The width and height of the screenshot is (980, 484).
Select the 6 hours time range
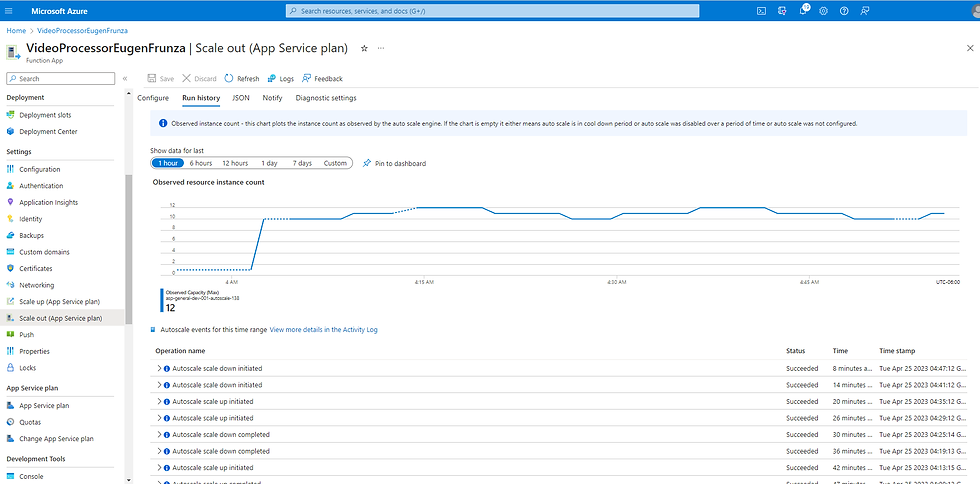[x=201, y=163]
